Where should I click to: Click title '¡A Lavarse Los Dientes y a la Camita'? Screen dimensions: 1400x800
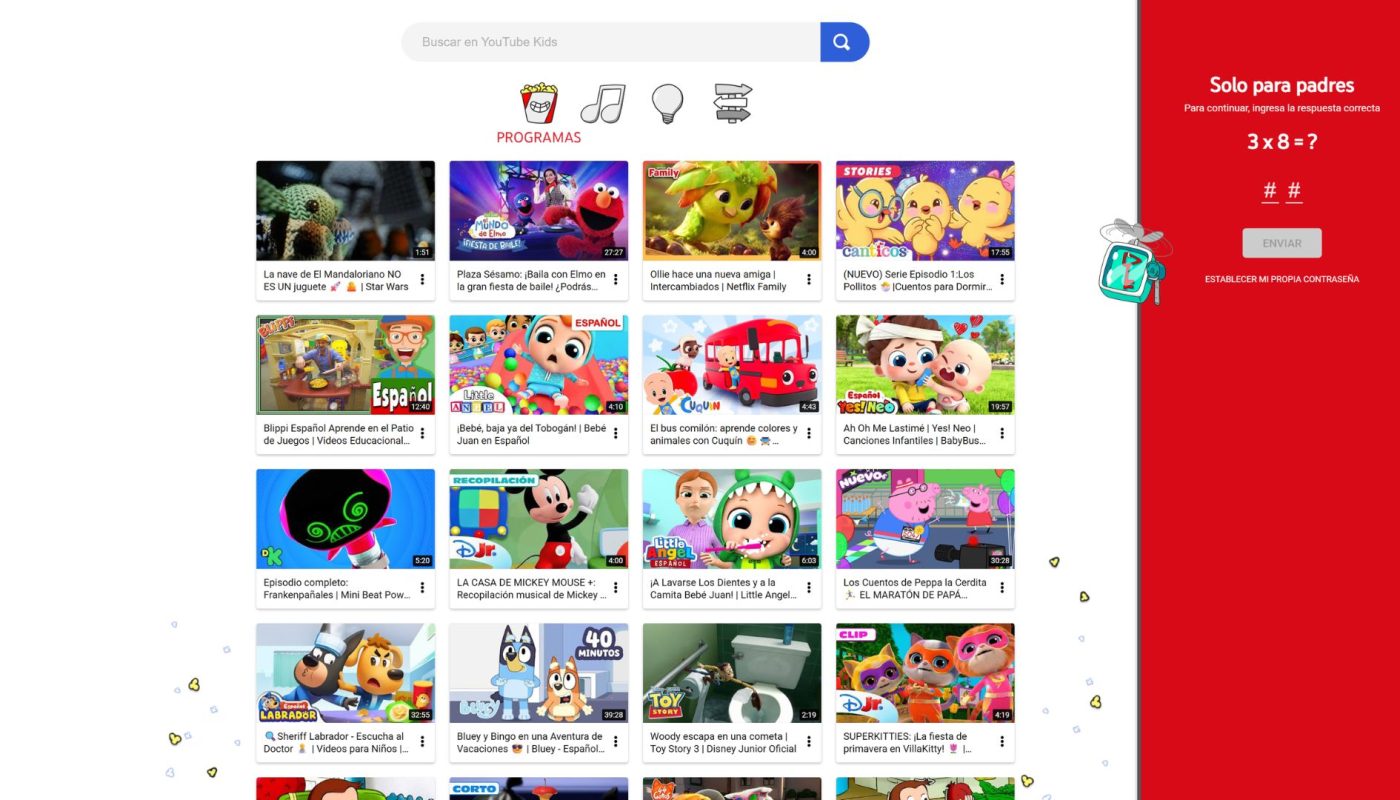point(723,588)
